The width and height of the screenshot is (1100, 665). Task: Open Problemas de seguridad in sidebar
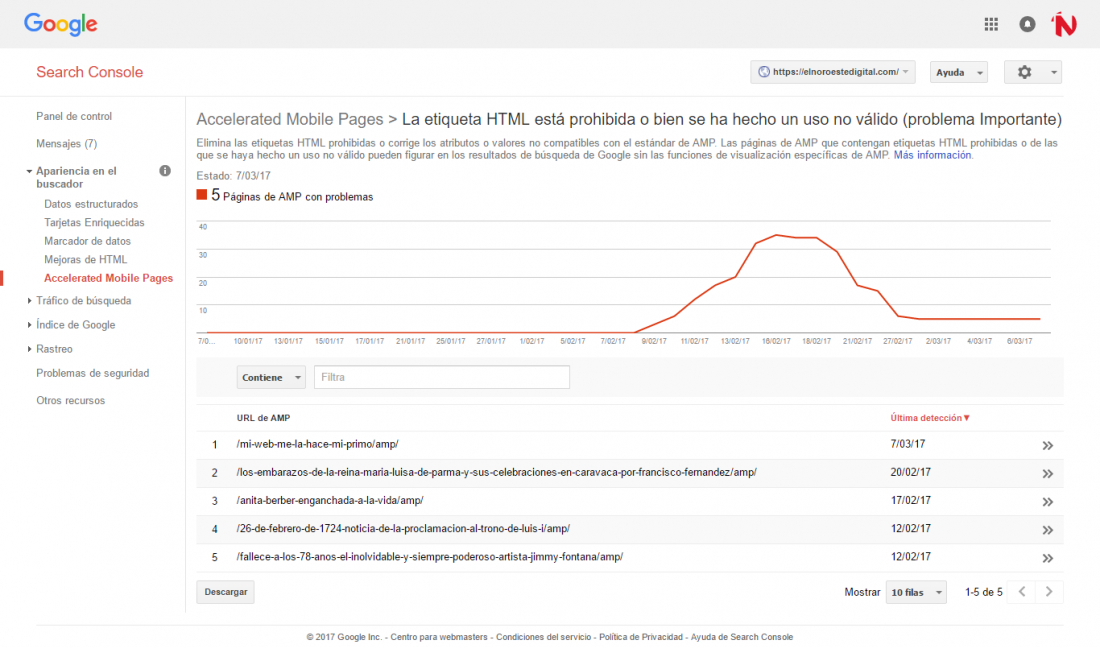(x=93, y=373)
